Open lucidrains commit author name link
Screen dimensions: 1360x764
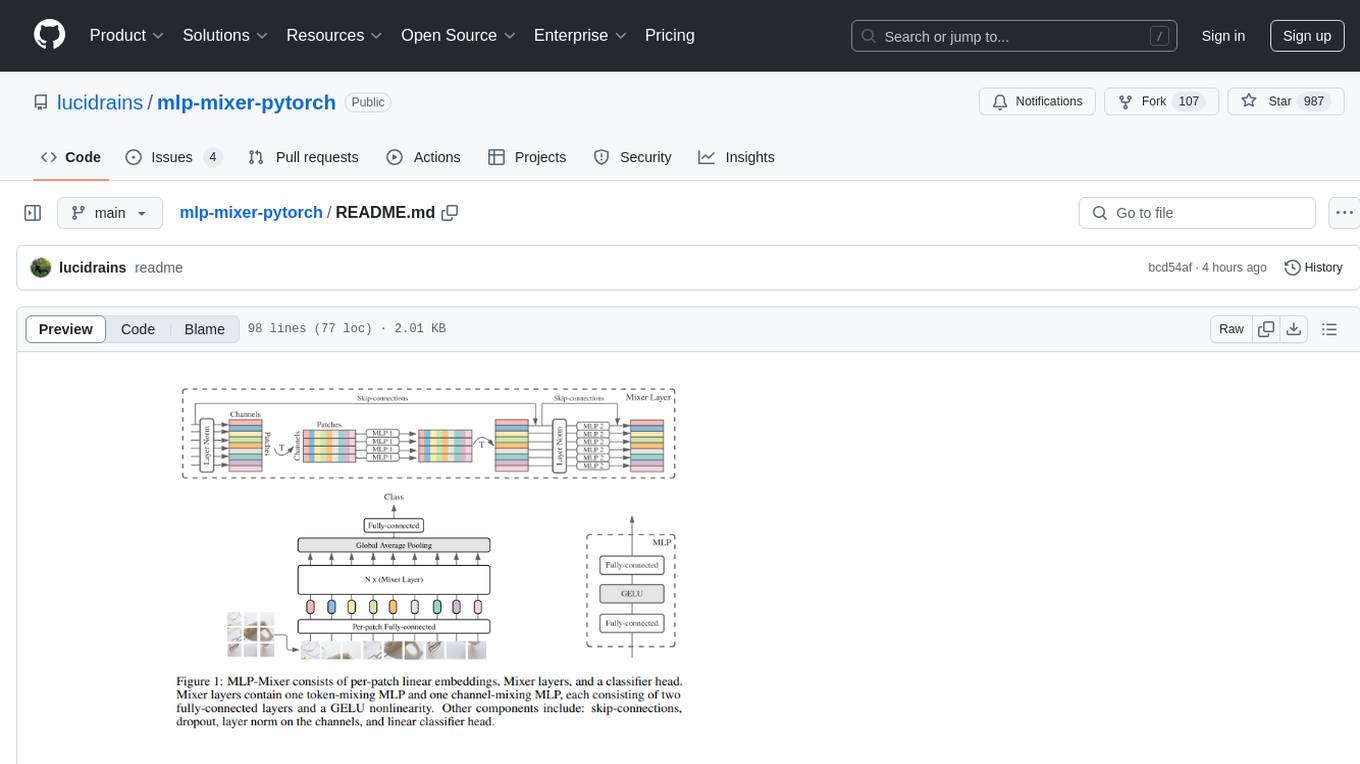[x=93, y=267]
